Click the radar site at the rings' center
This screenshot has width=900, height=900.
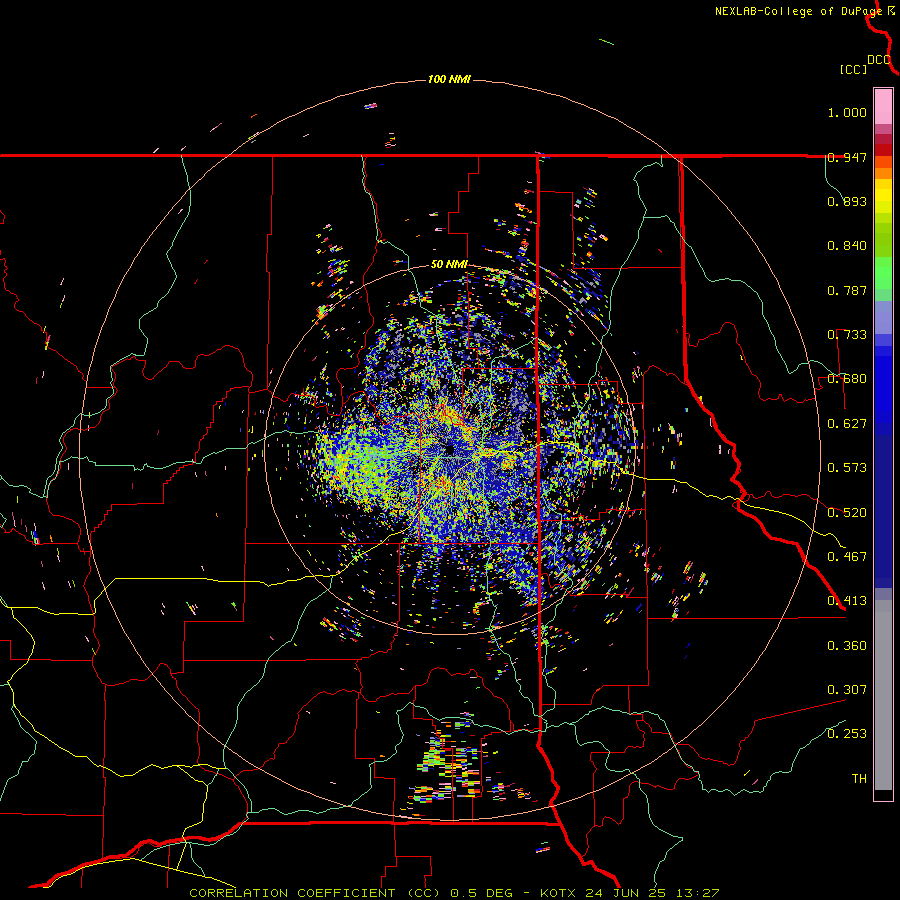449,449
